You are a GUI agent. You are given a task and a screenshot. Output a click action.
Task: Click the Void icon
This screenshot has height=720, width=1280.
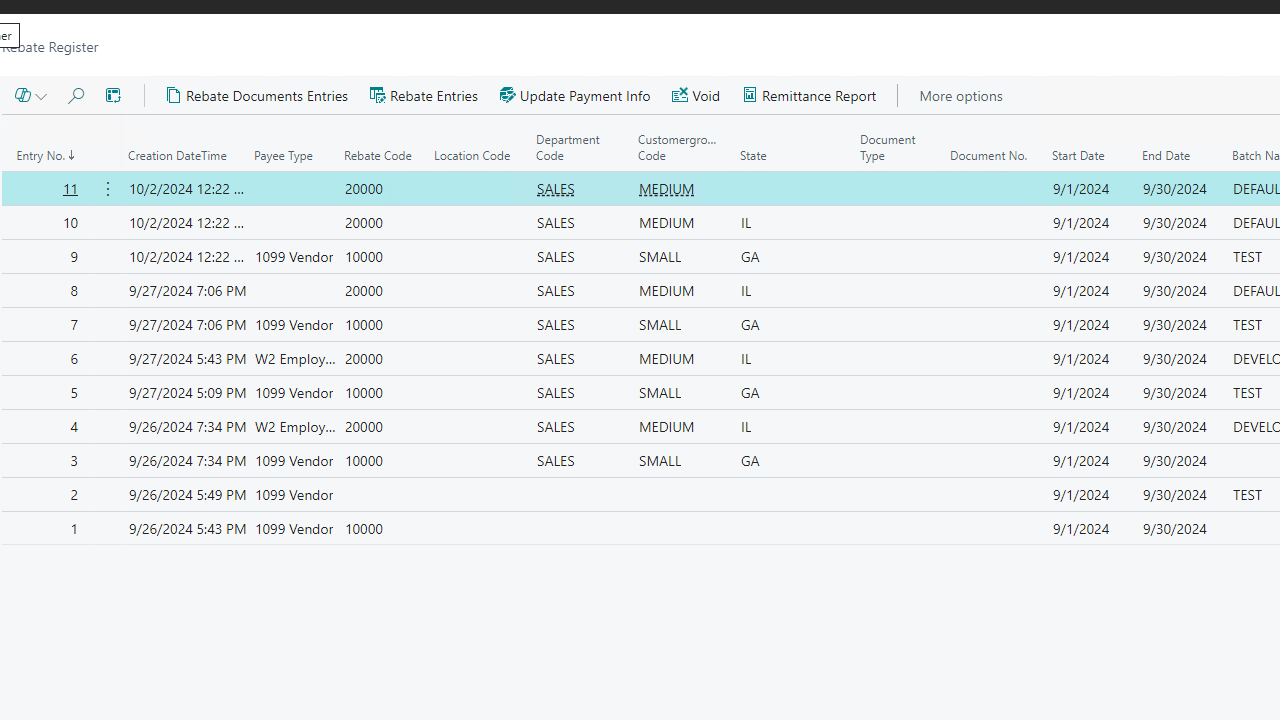(680, 96)
